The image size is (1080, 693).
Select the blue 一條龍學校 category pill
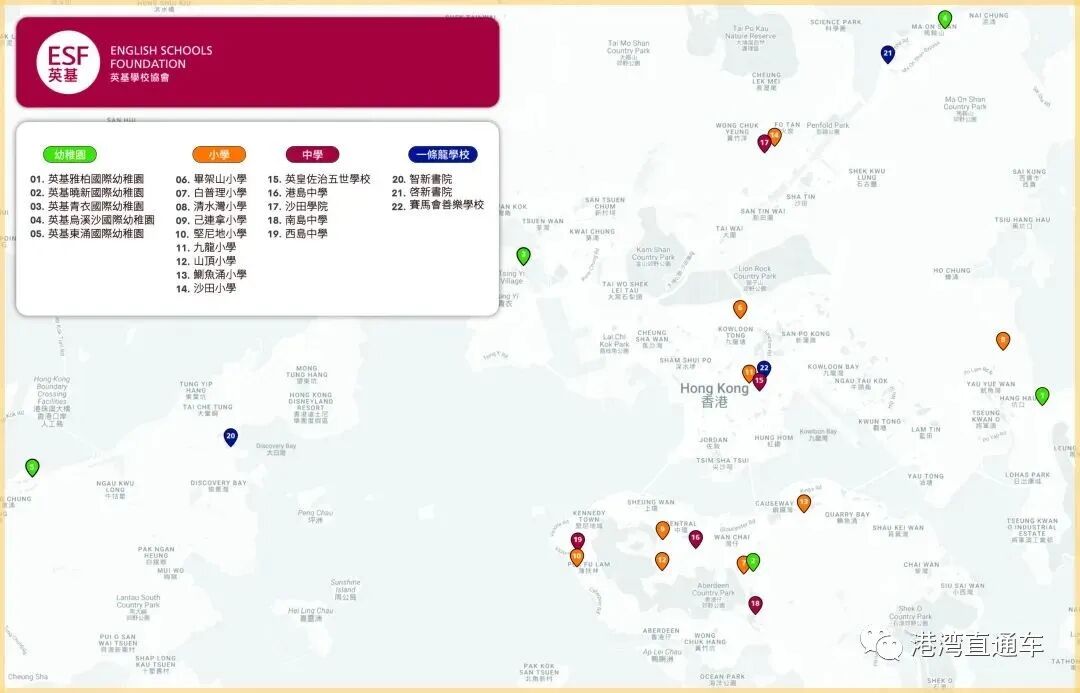pos(443,154)
